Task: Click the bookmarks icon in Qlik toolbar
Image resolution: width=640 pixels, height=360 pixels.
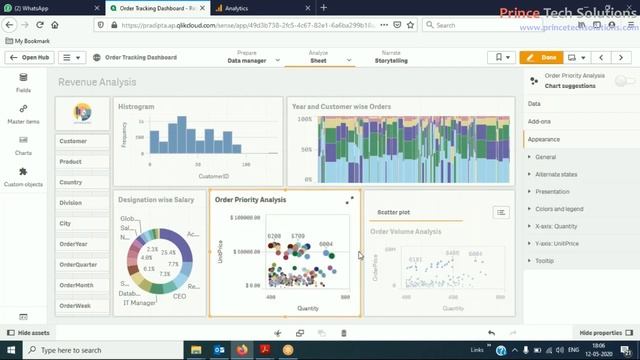Action: coord(502,58)
